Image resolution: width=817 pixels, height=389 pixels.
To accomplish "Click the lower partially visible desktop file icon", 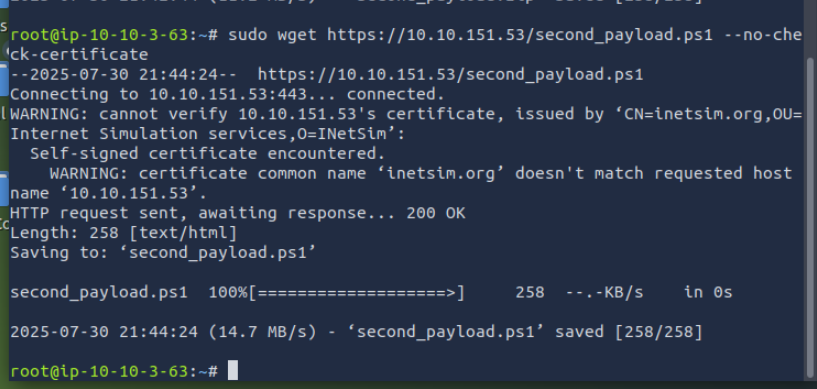I will point(4,187).
